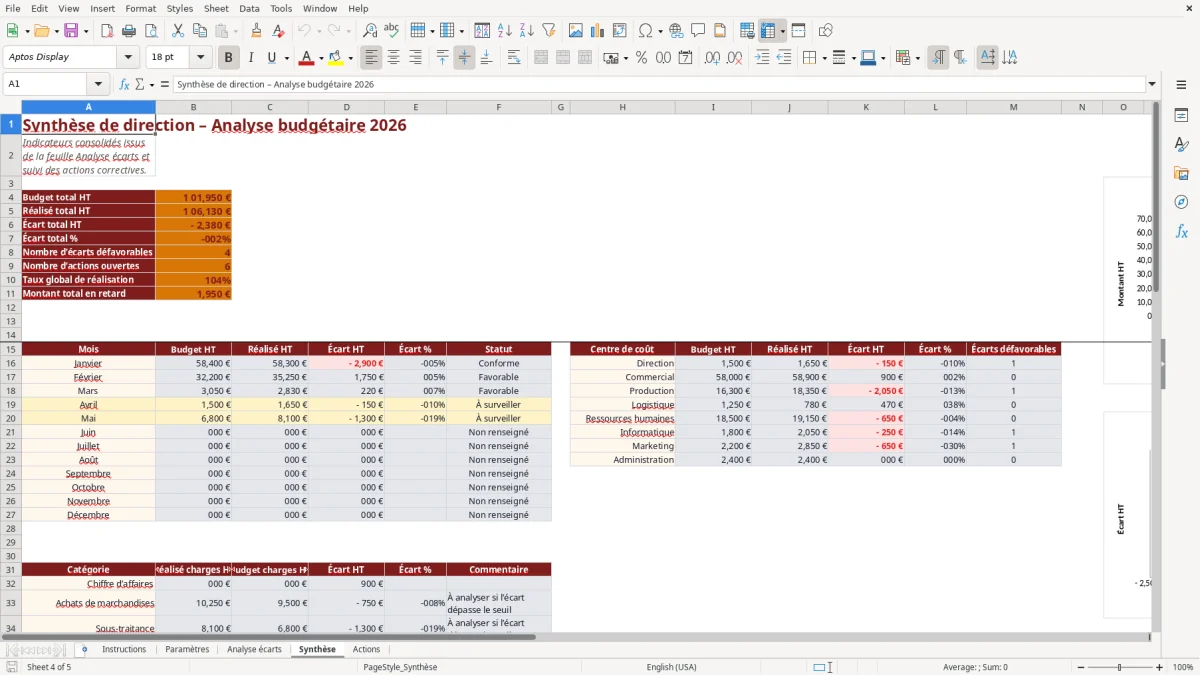Run the Spelling check icon
Viewport: 1200px width, 675px height.
pos(392,31)
